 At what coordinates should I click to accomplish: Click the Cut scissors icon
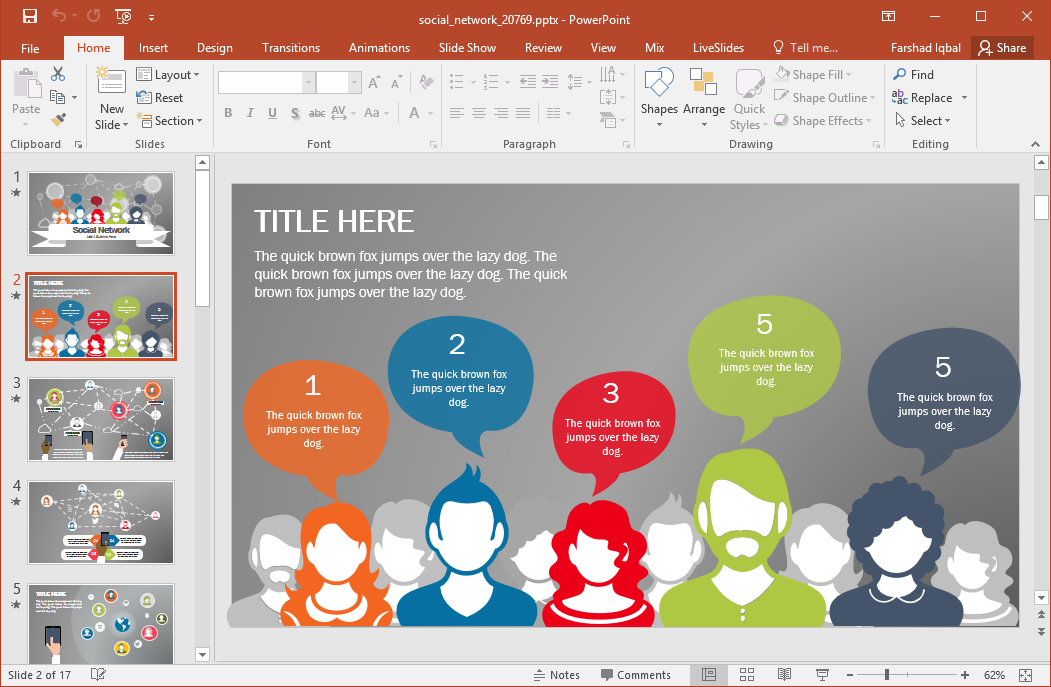(x=58, y=74)
